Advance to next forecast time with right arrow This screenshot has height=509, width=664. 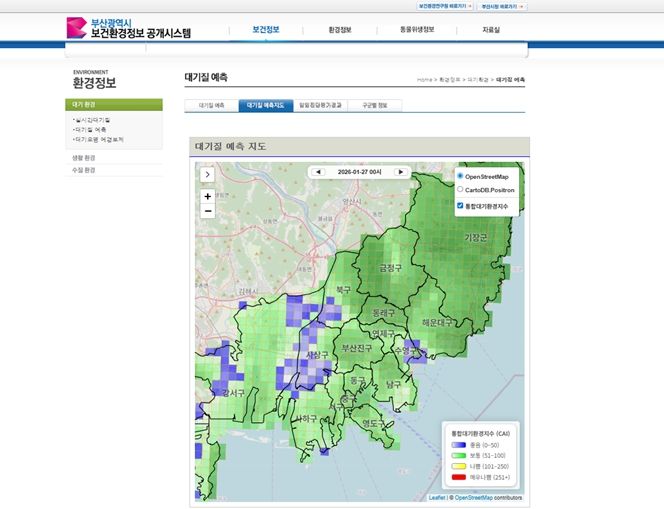click(x=400, y=172)
